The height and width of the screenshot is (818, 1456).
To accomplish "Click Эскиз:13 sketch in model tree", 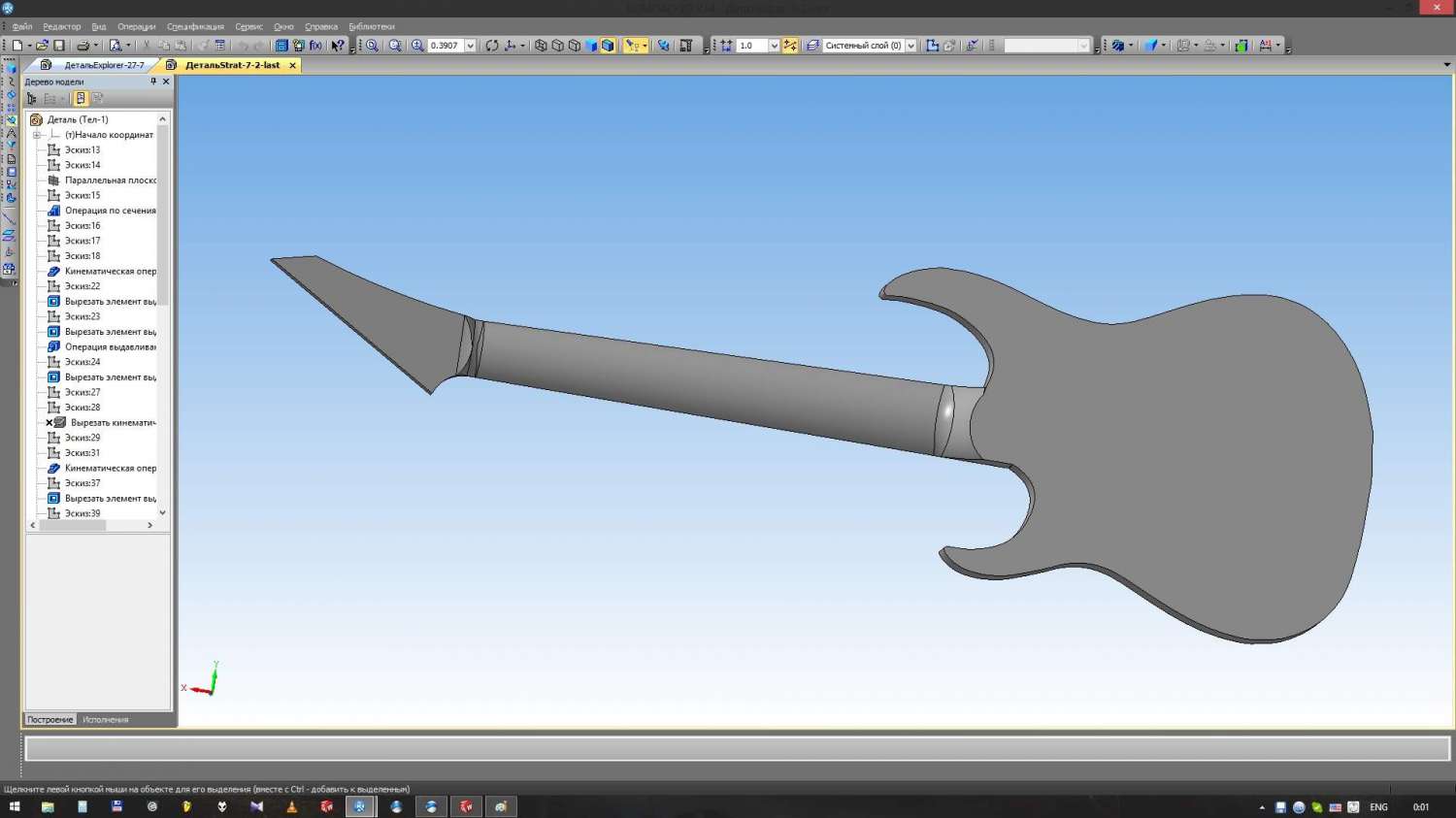I will [x=82, y=150].
